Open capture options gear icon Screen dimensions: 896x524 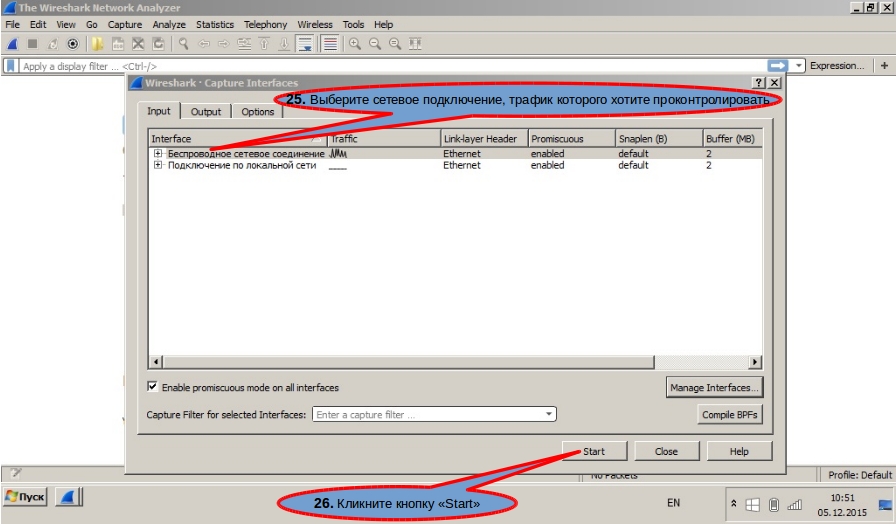(x=73, y=44)
